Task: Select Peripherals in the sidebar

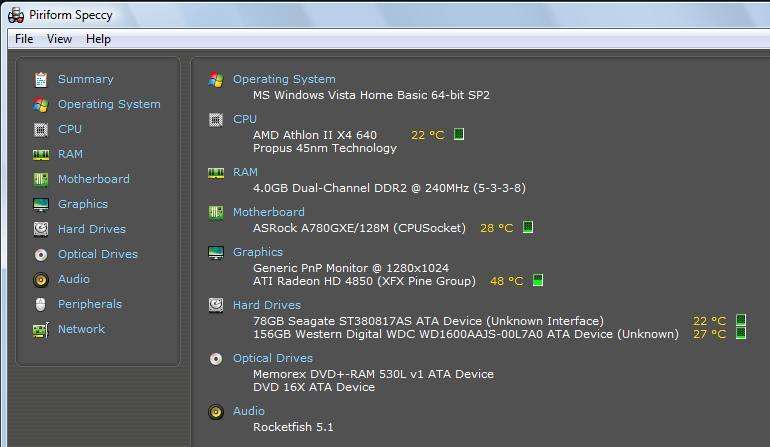Action: click(x=90, y=304)
